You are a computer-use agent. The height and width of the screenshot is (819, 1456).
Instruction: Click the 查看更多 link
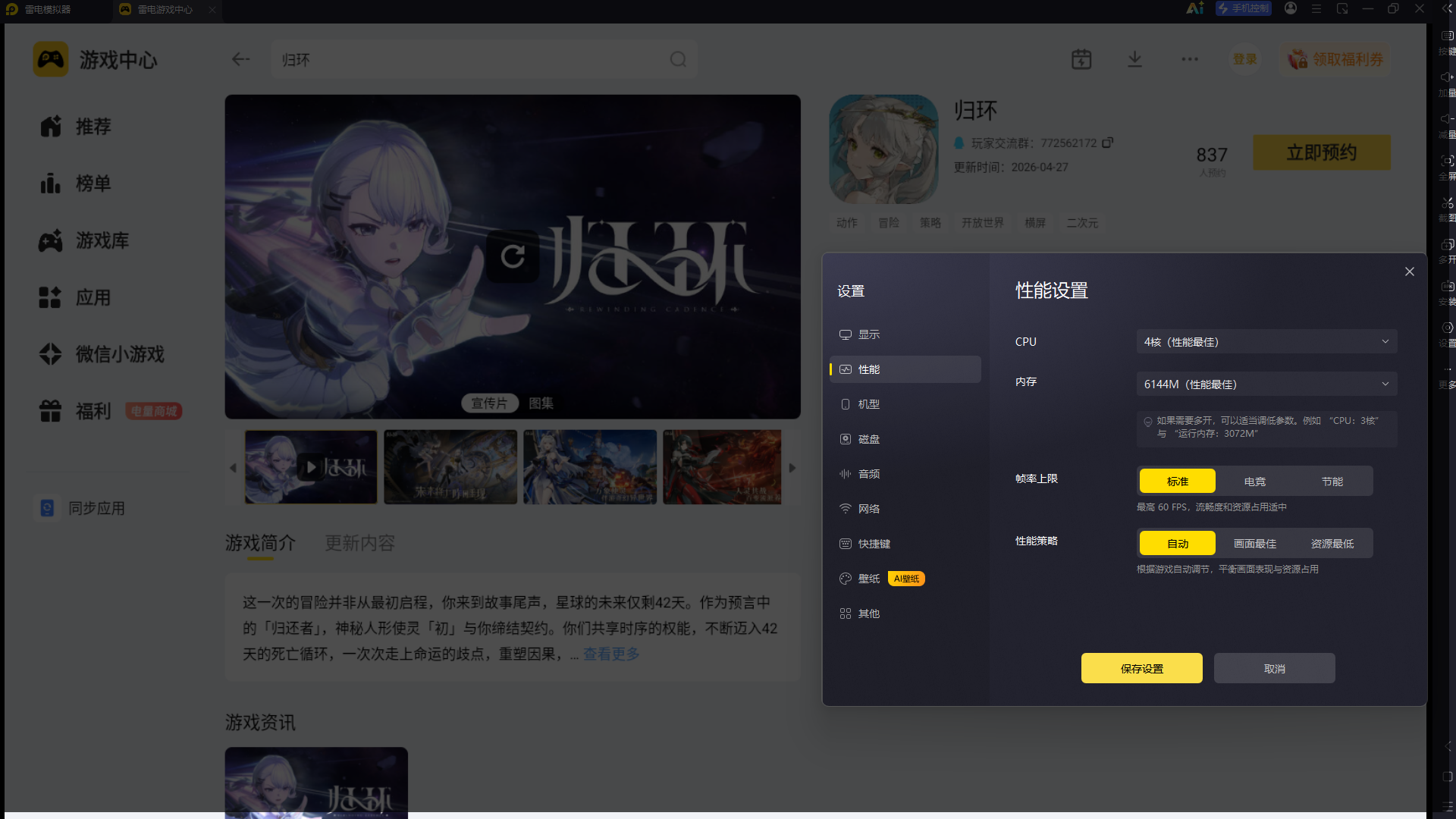611,654
